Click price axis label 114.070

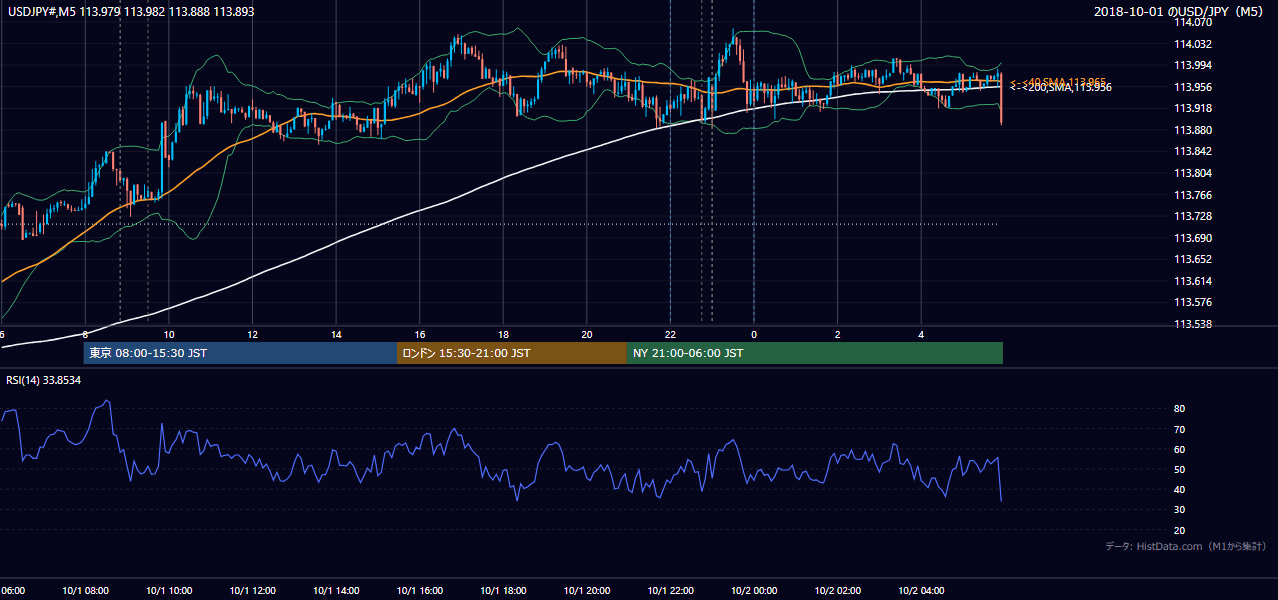(1193, 22)
